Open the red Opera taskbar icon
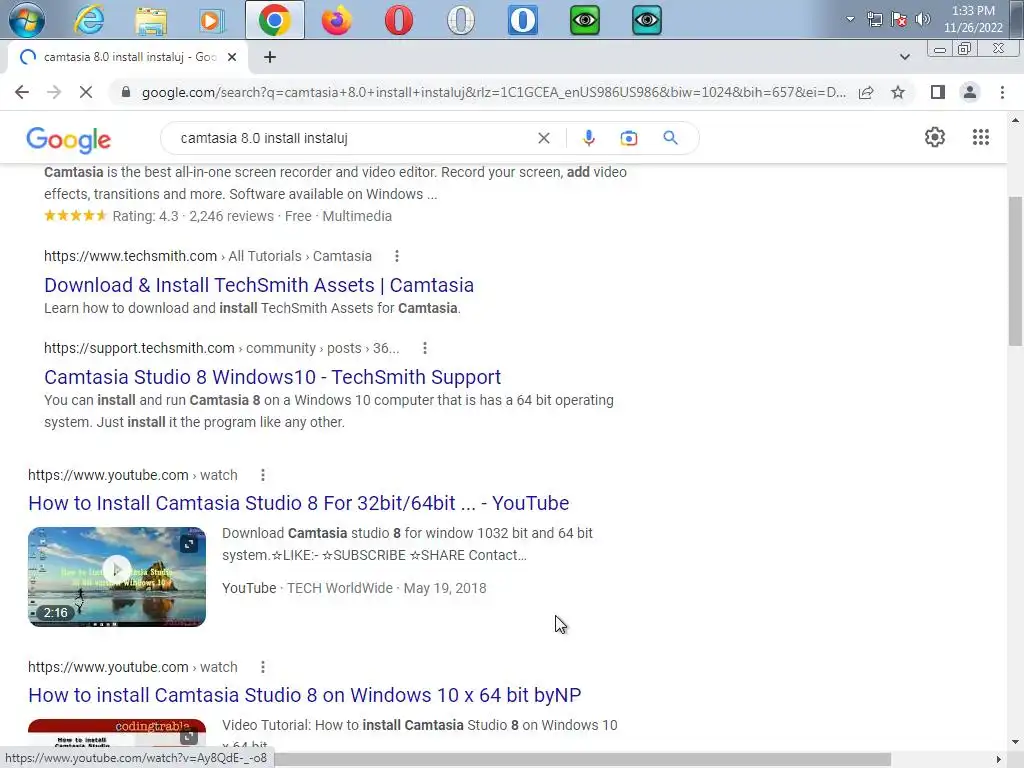The width and height of the screenshot is (1024, 768). point(398,20)
